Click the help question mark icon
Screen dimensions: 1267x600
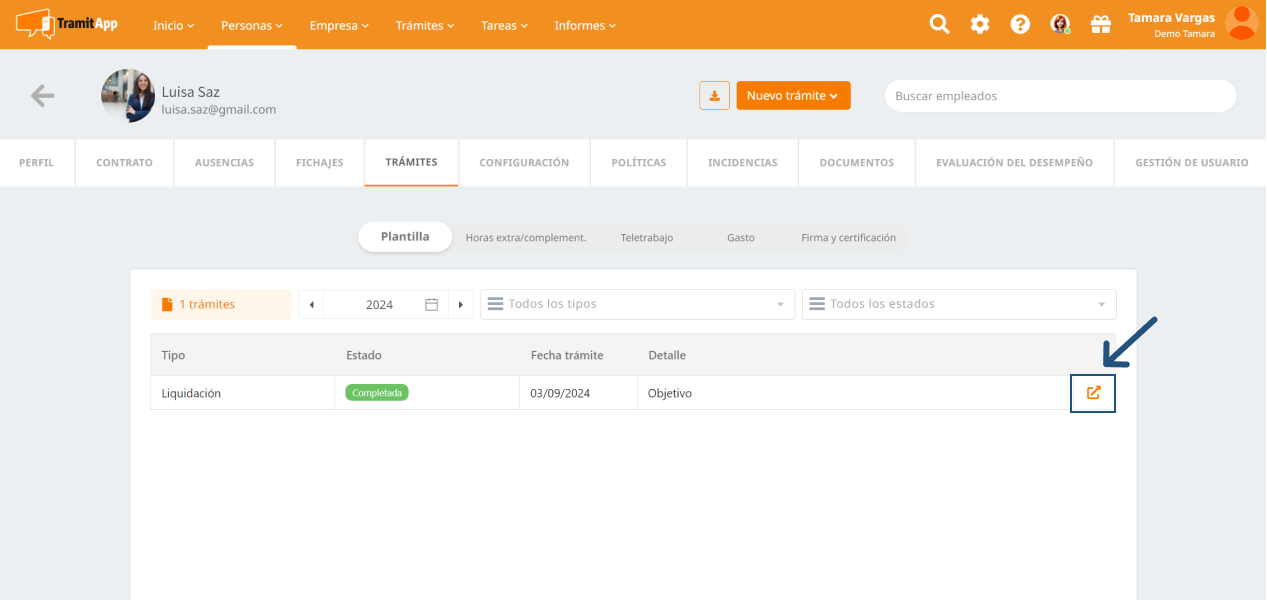click(1020, 25)
